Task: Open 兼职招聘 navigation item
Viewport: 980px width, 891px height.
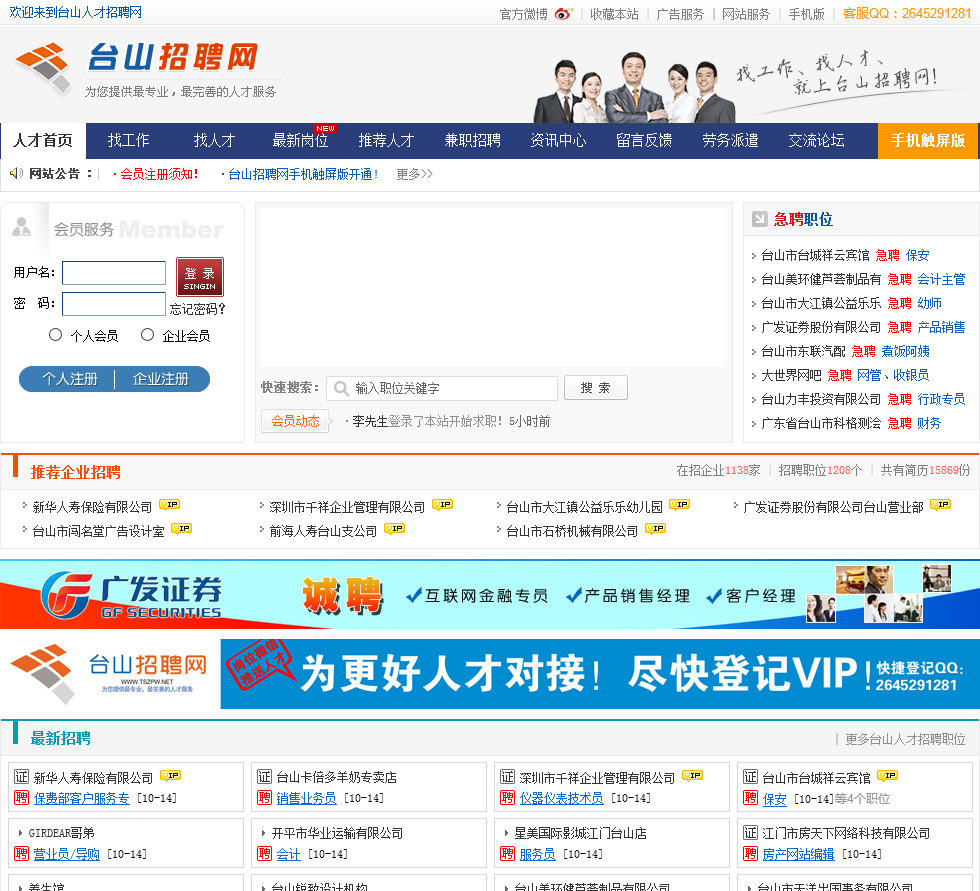Action: click(x=472, y=141)
